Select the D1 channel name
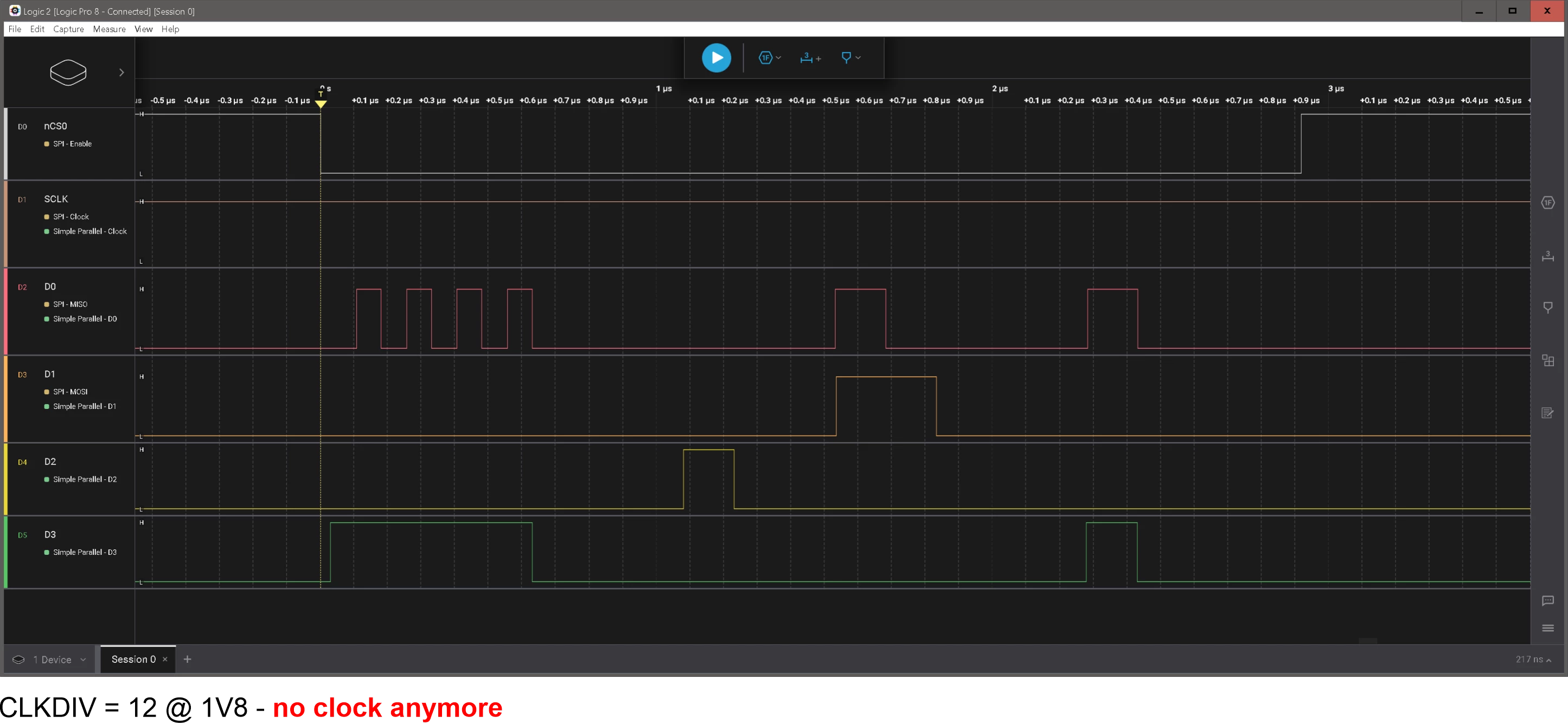Viewport: 1568px width, 723px height. coord(50,374)
